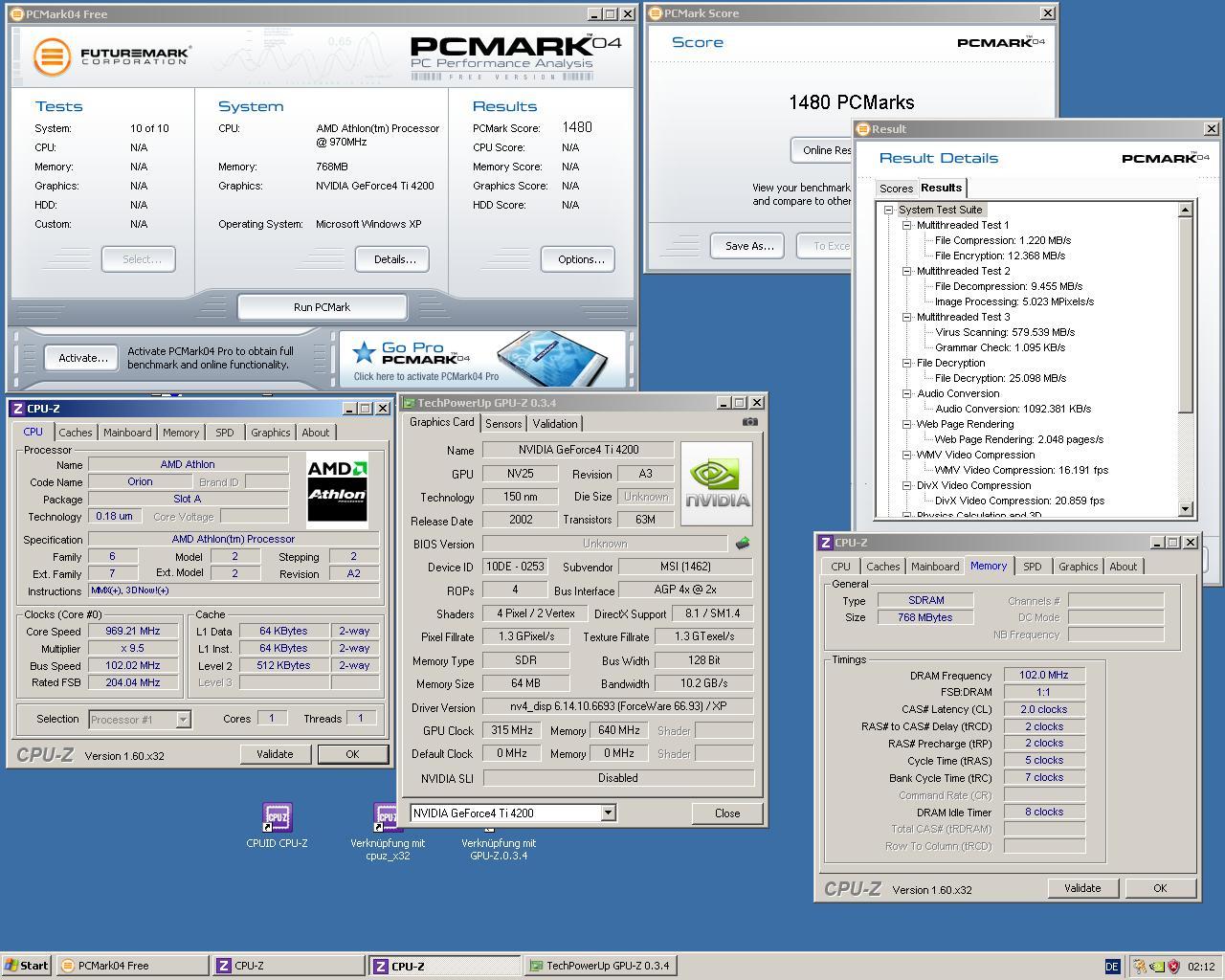Click the AMD Athlon logo in CPU-Z
This screenshot has height=980, width=1225.
pos(337,491)
